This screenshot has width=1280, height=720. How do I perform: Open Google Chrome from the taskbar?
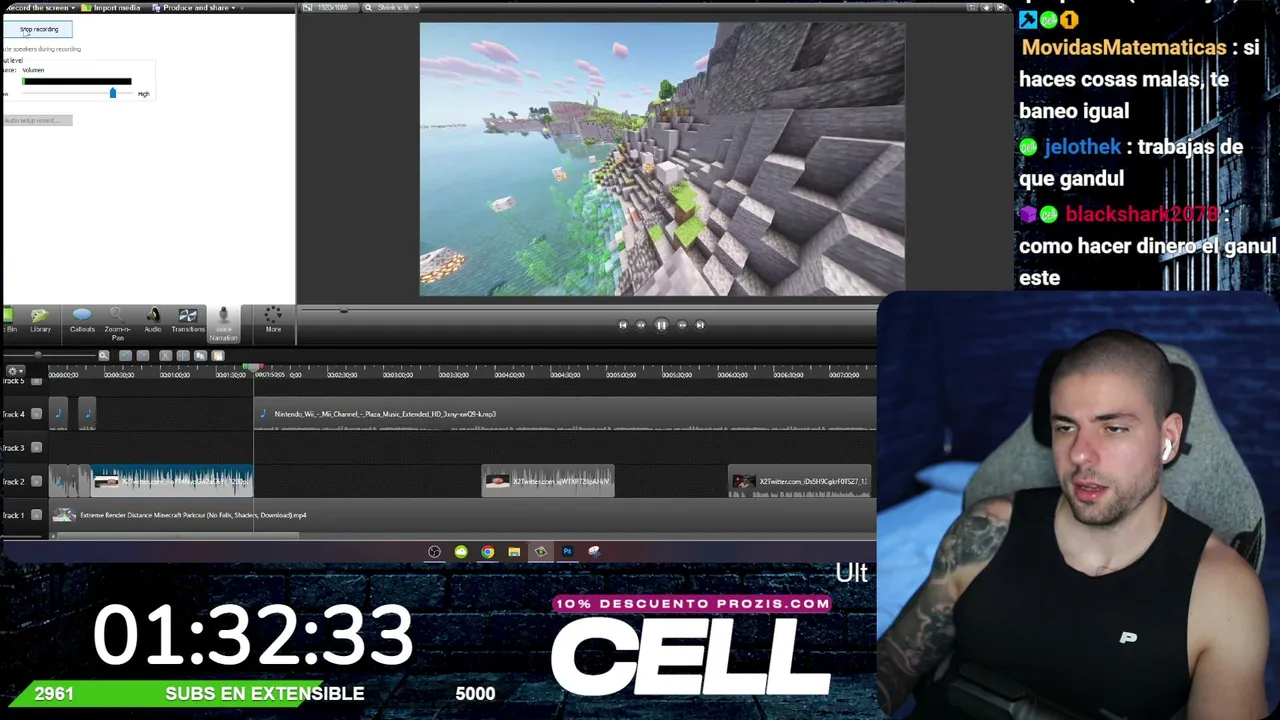tap(487, 552)
